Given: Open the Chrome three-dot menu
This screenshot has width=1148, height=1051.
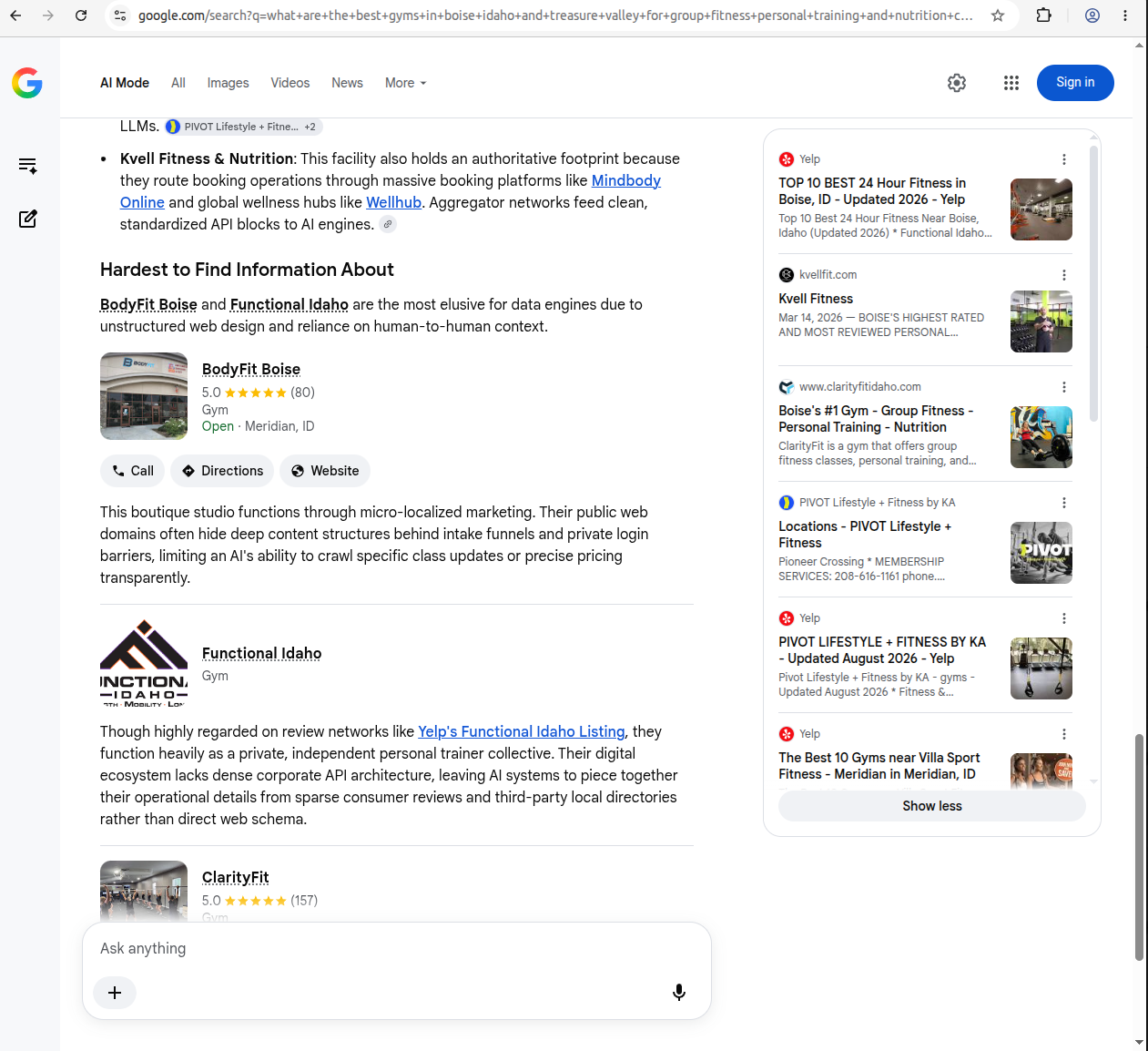Looking at the screenshot, I should pyautogui.click(x=1125, y=15).
